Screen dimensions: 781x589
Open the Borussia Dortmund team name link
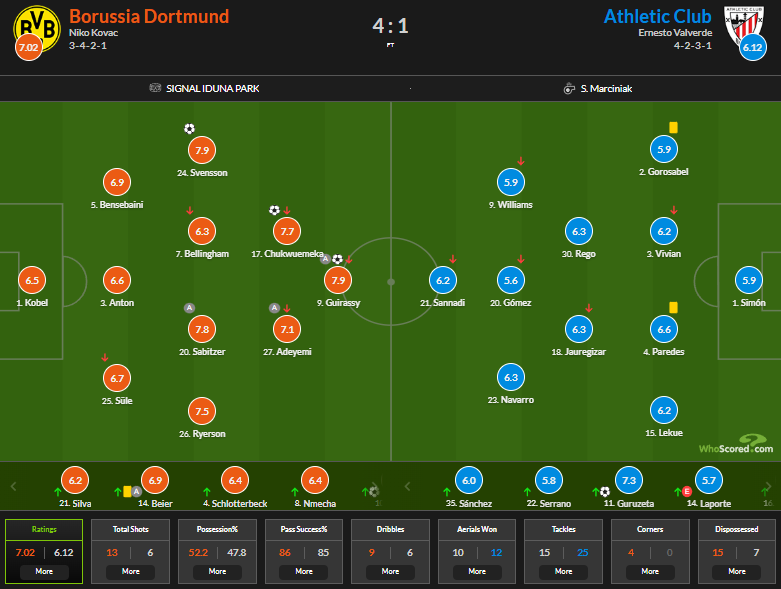coord(149,16)
